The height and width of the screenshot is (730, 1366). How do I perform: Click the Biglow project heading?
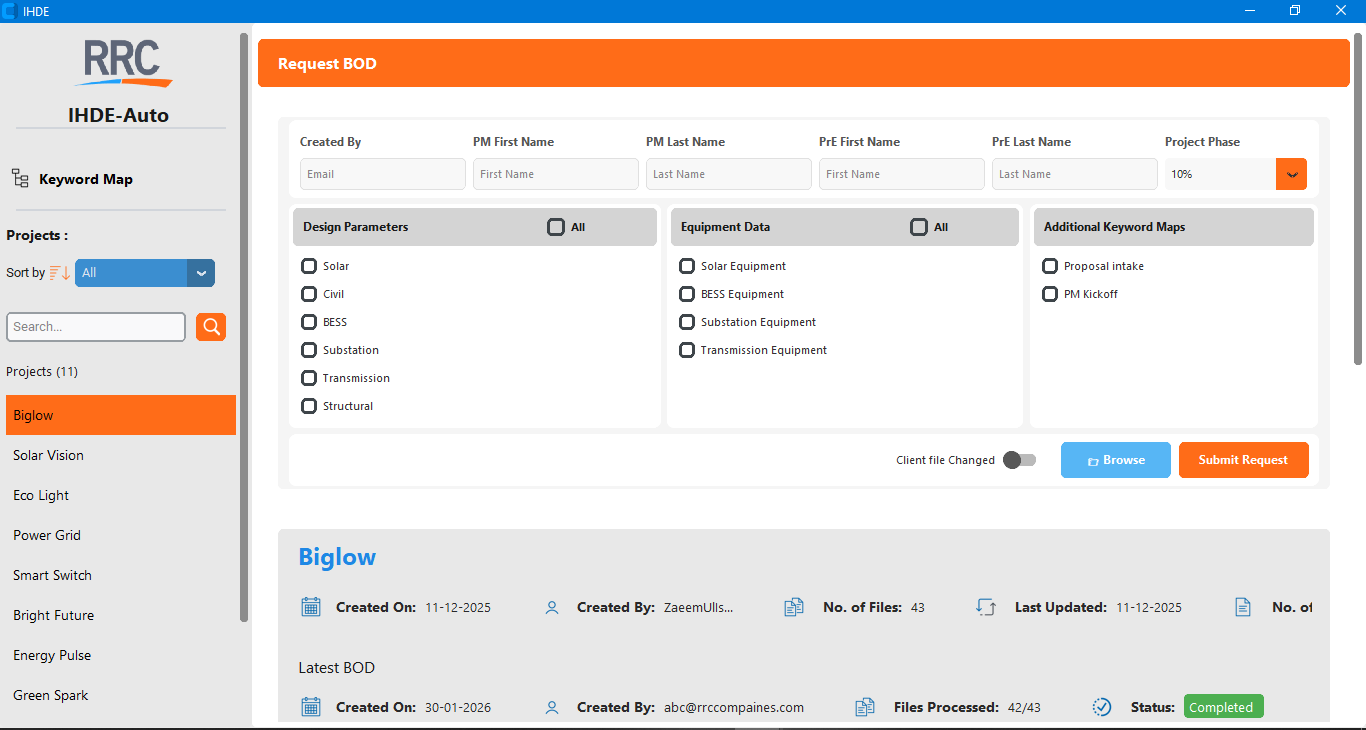tap(337, 557)
